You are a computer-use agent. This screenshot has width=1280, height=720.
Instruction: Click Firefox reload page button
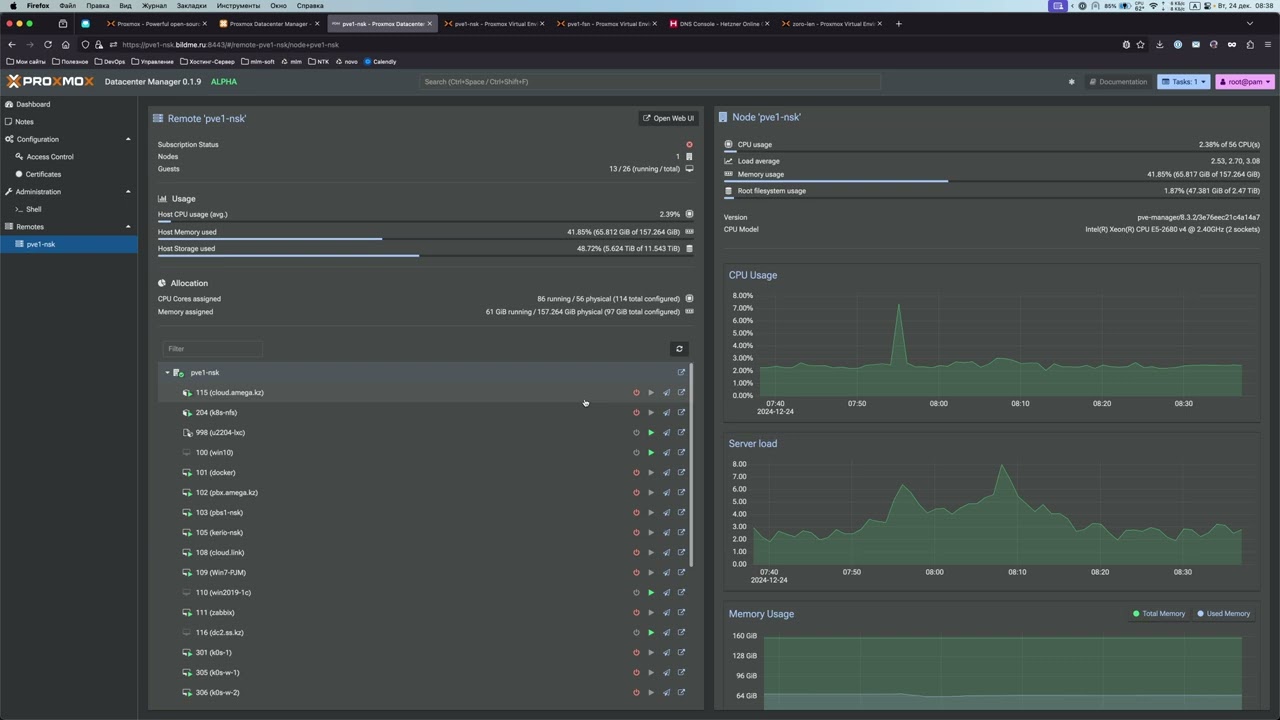coord(47,44)
